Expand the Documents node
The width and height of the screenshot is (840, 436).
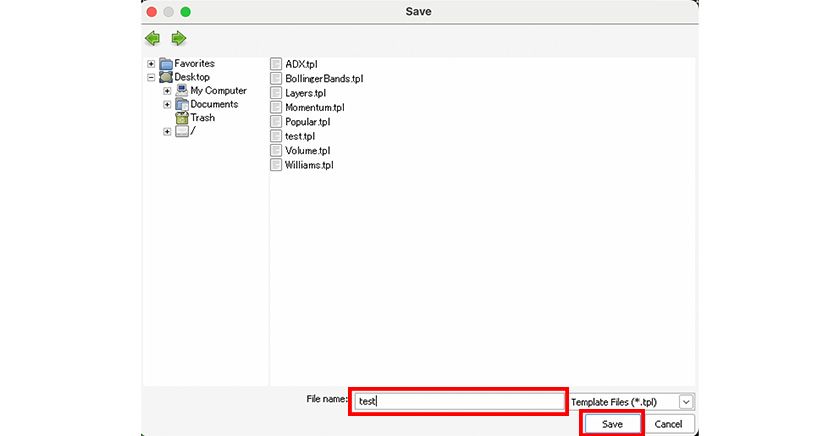coord(167,104)
